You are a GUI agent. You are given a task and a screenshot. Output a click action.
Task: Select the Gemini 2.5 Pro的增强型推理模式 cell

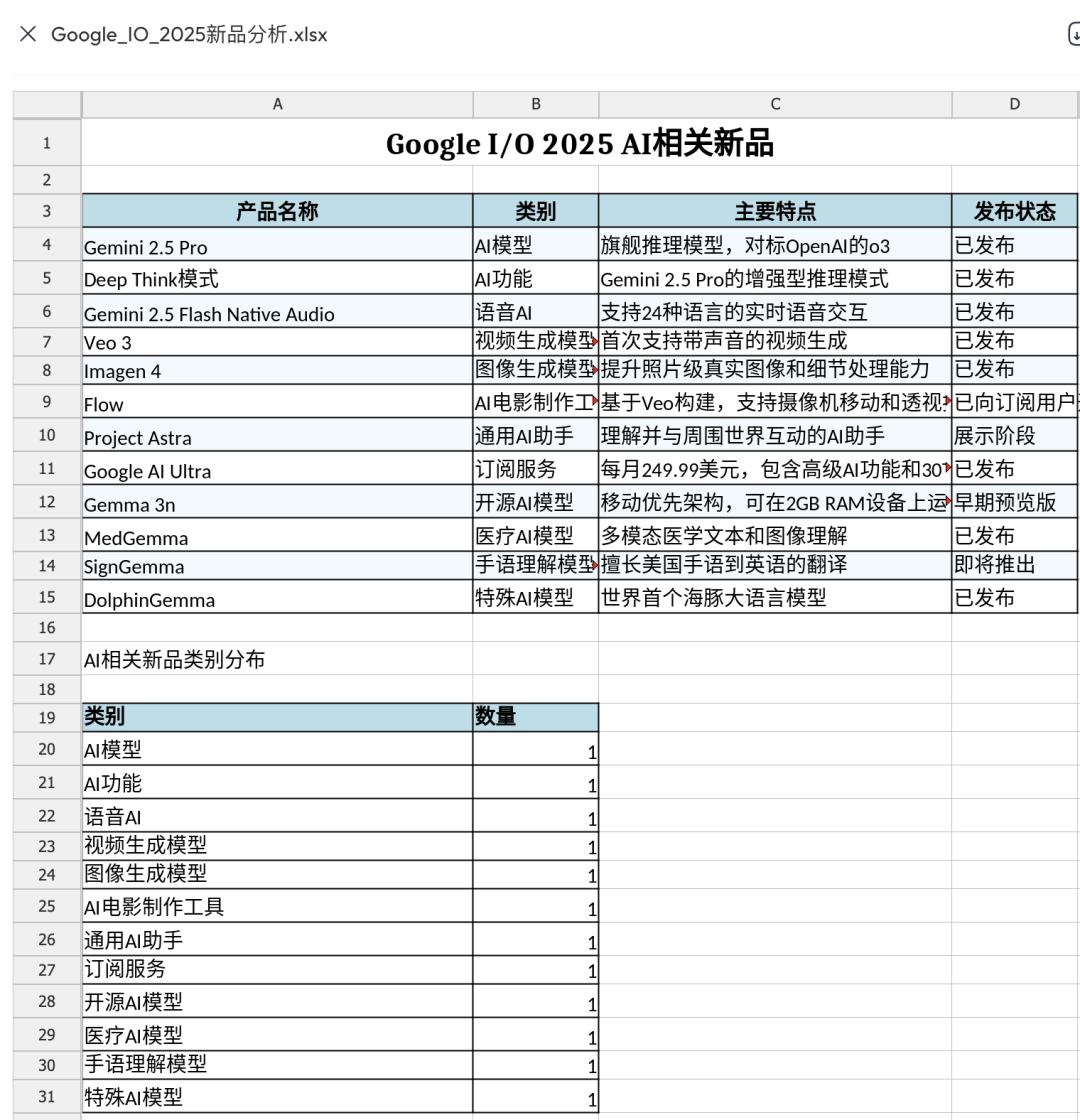(775, 278)
